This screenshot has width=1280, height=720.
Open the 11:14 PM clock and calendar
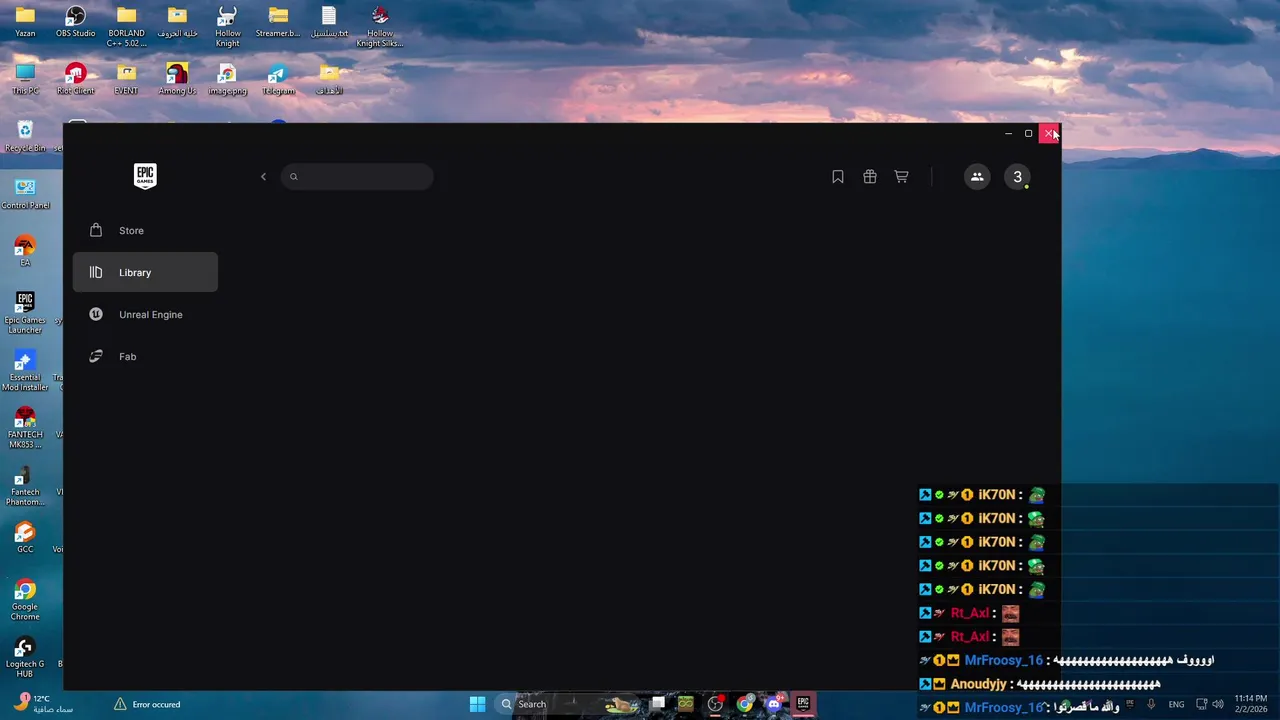pyautogui.click(x=1251, y=704)
